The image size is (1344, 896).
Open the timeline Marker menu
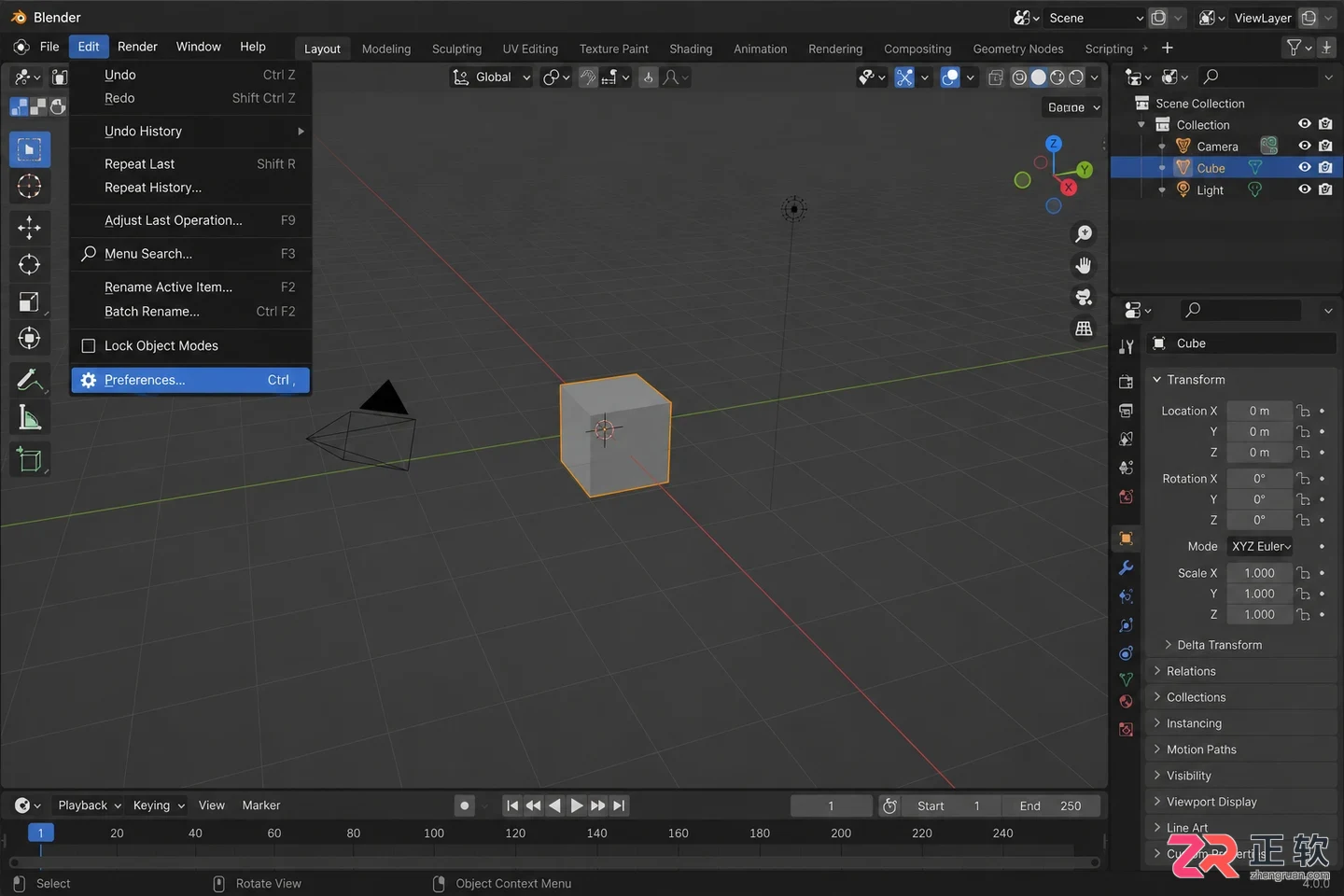tap(261, 805)
